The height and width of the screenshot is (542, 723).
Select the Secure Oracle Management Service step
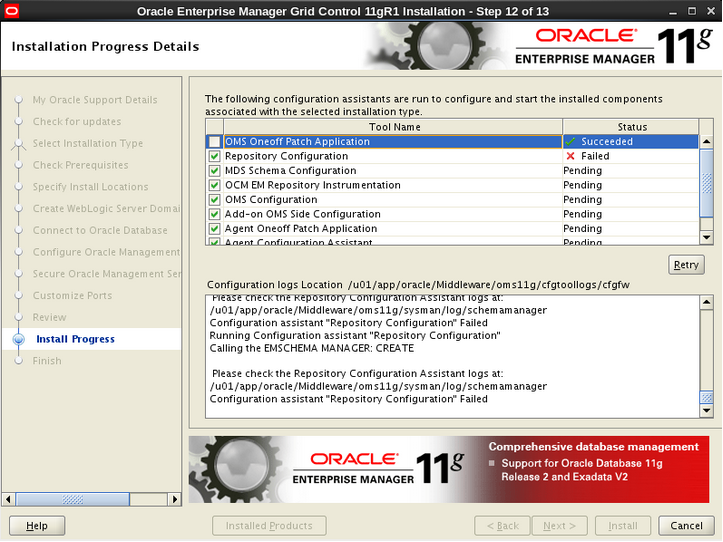click(106, 274)
